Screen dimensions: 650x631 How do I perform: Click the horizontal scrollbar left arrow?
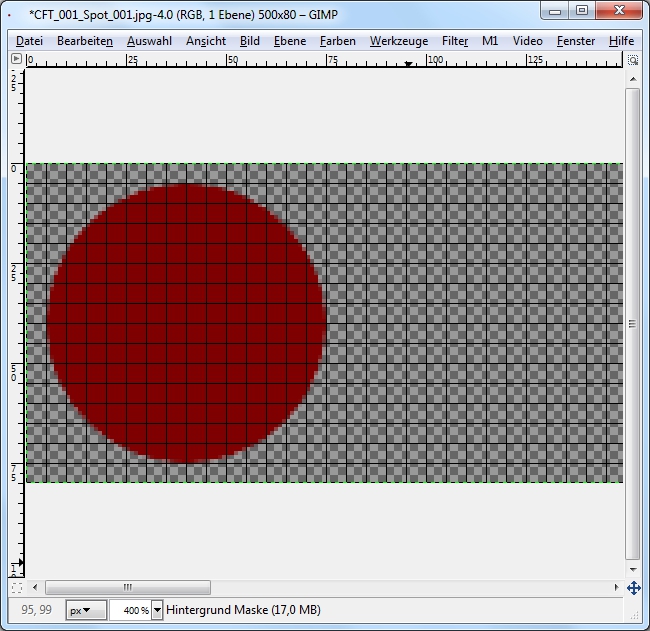coord(35,587)
